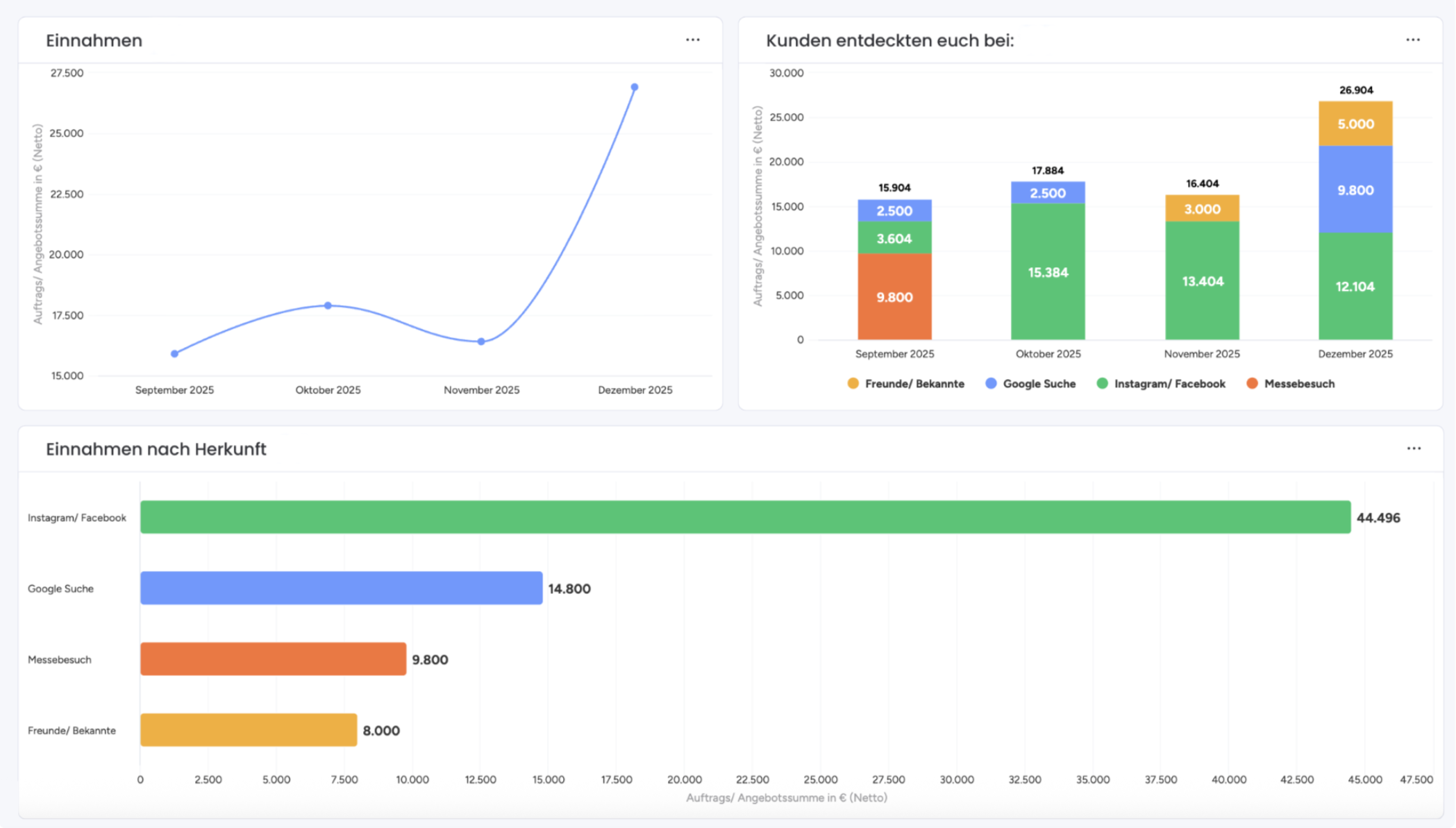Click the yellow Freunde/ Bekannte 8.000 bar
The width and height of the screenshot is (1456, 828).
coord(249,730)
